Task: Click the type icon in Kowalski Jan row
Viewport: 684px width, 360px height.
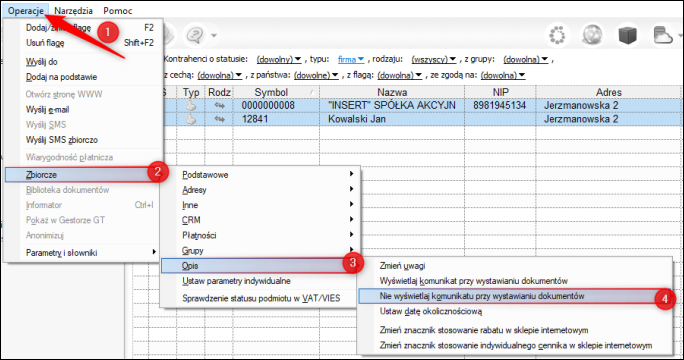Action: coord(191,119)
